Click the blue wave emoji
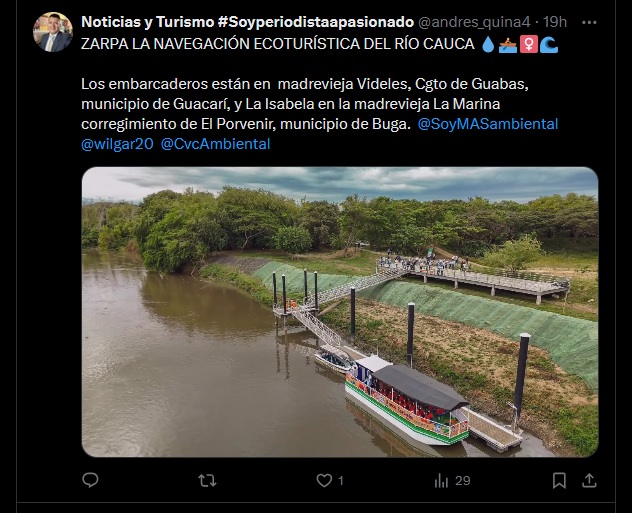 (x=549, y=45)
